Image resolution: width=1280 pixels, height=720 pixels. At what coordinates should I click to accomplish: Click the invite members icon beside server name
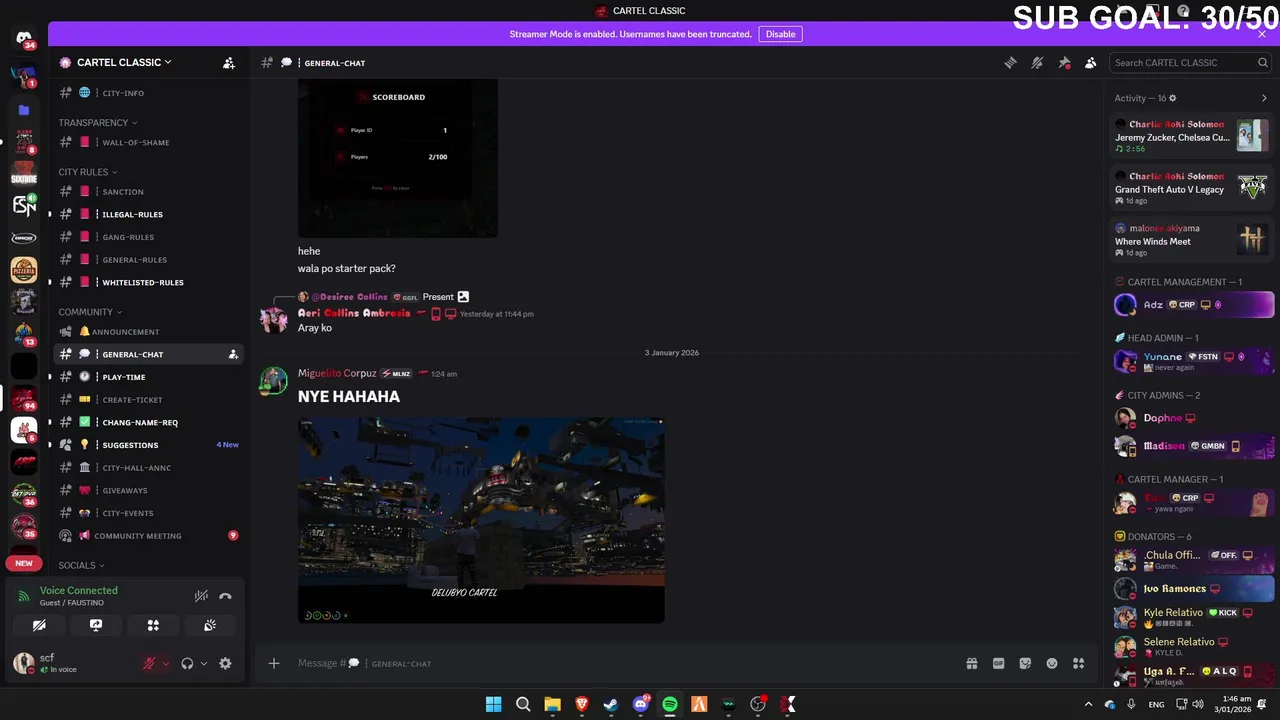229,62
